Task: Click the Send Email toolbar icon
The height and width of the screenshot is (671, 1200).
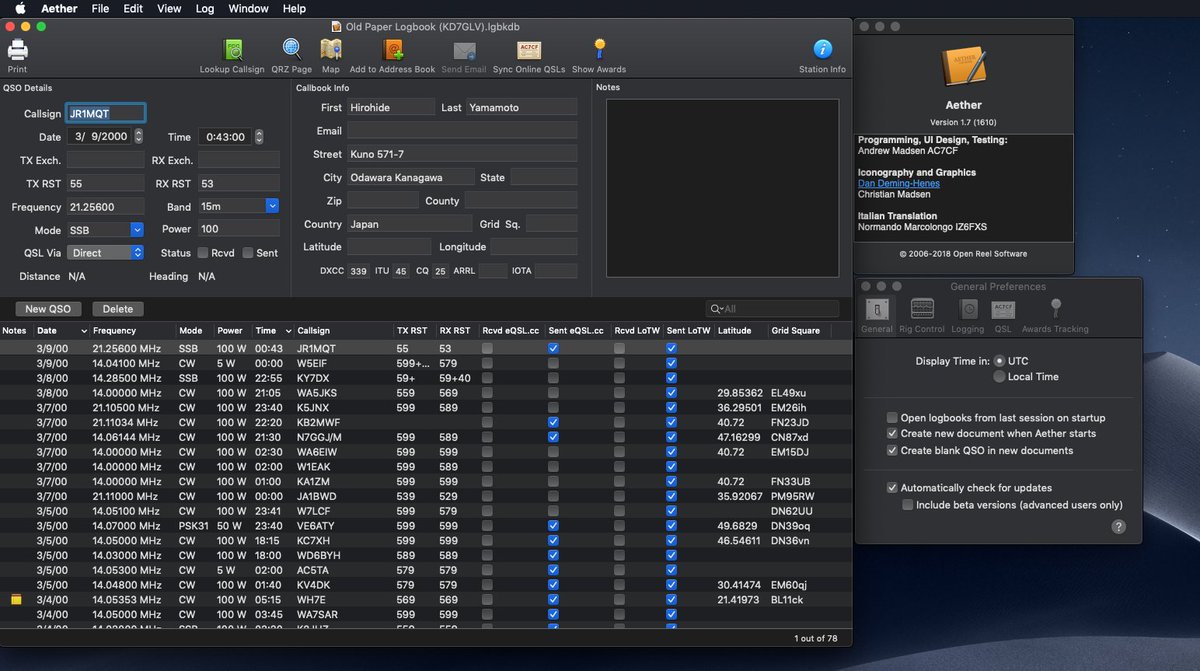Action: (463, 50)
